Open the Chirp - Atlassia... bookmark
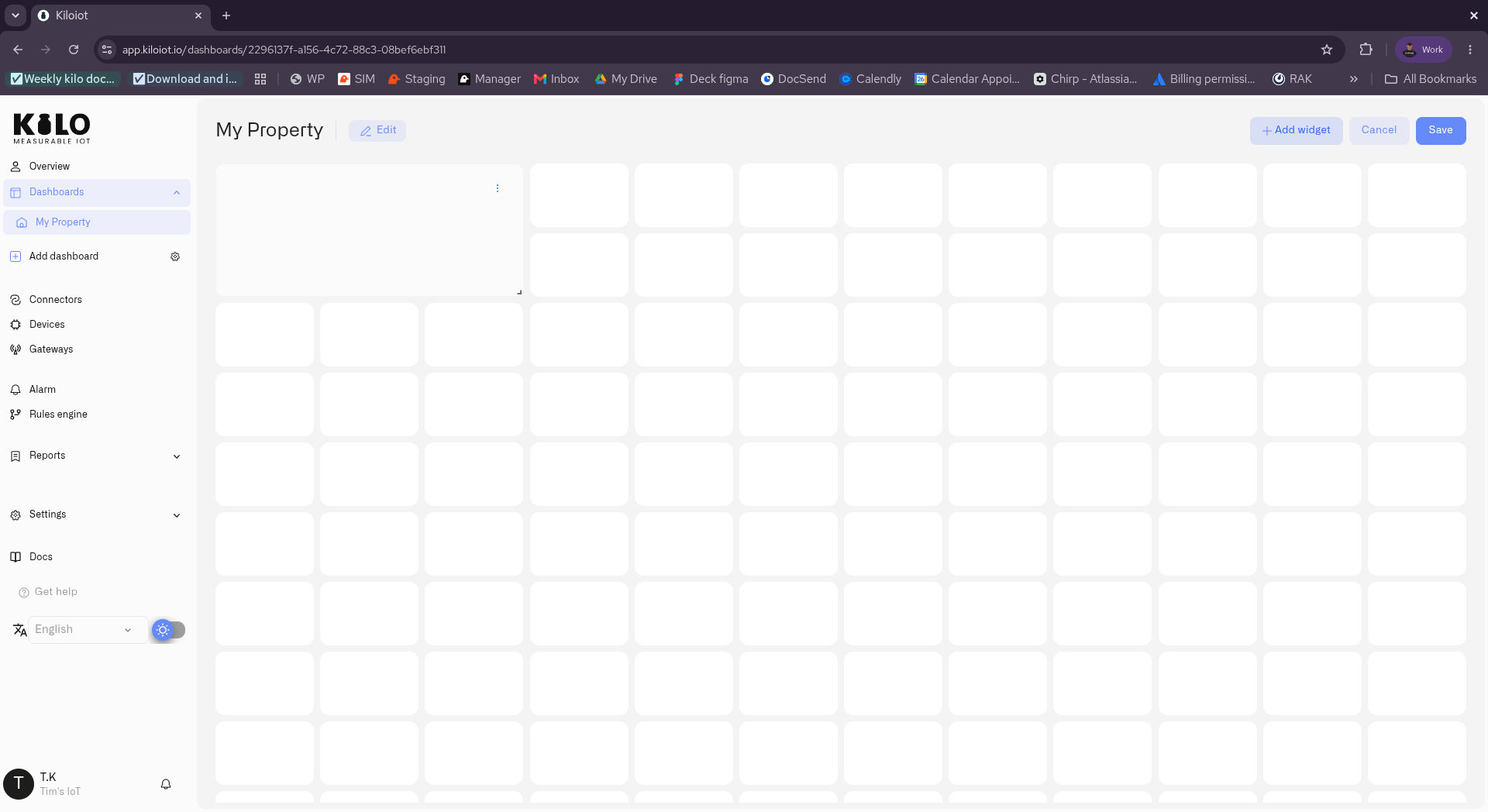The width and height of the screenshot is (1488, 812). (1086, 79)
